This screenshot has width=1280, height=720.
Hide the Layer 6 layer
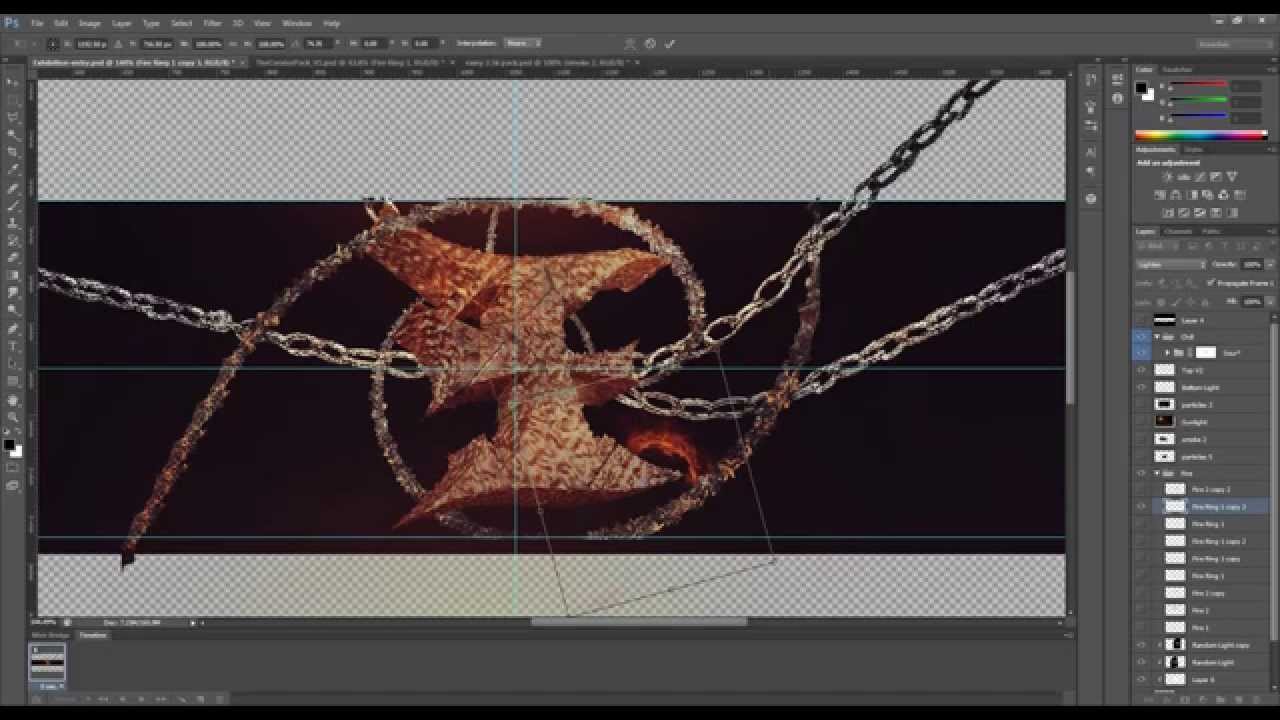coord(1141,680)
